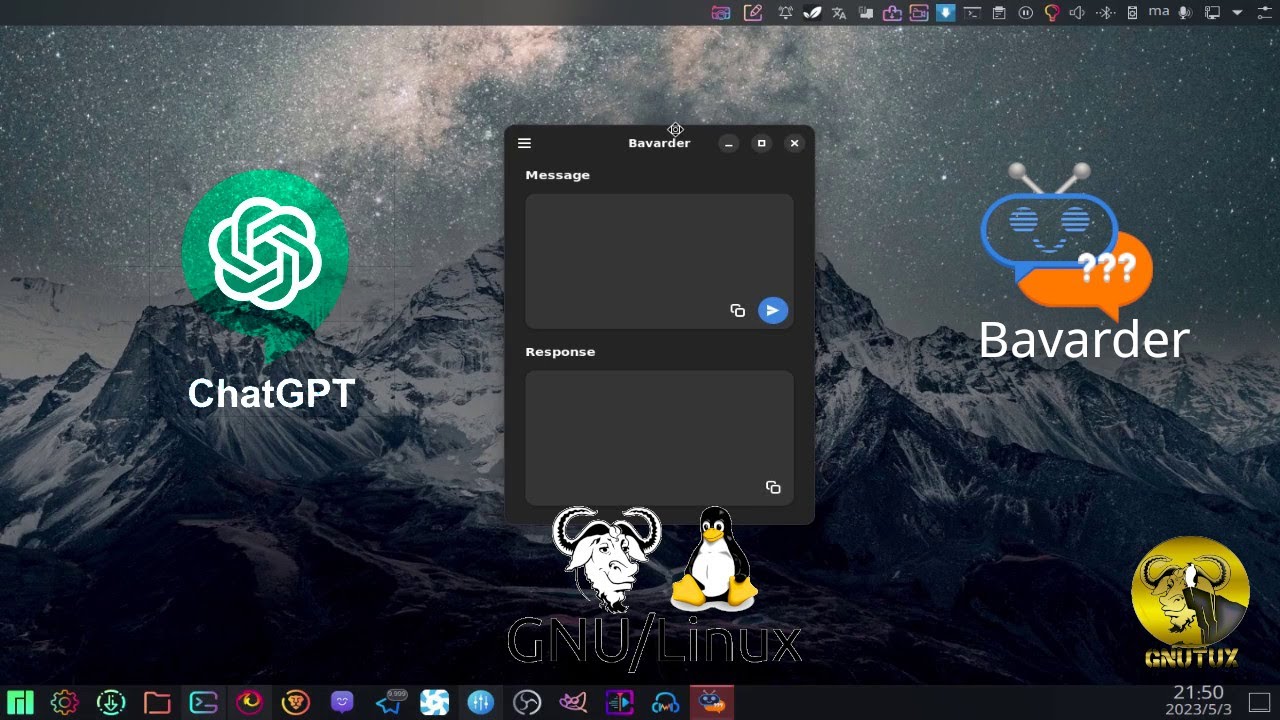Select the Bavarder robot taskbar entry

point(712,703)
